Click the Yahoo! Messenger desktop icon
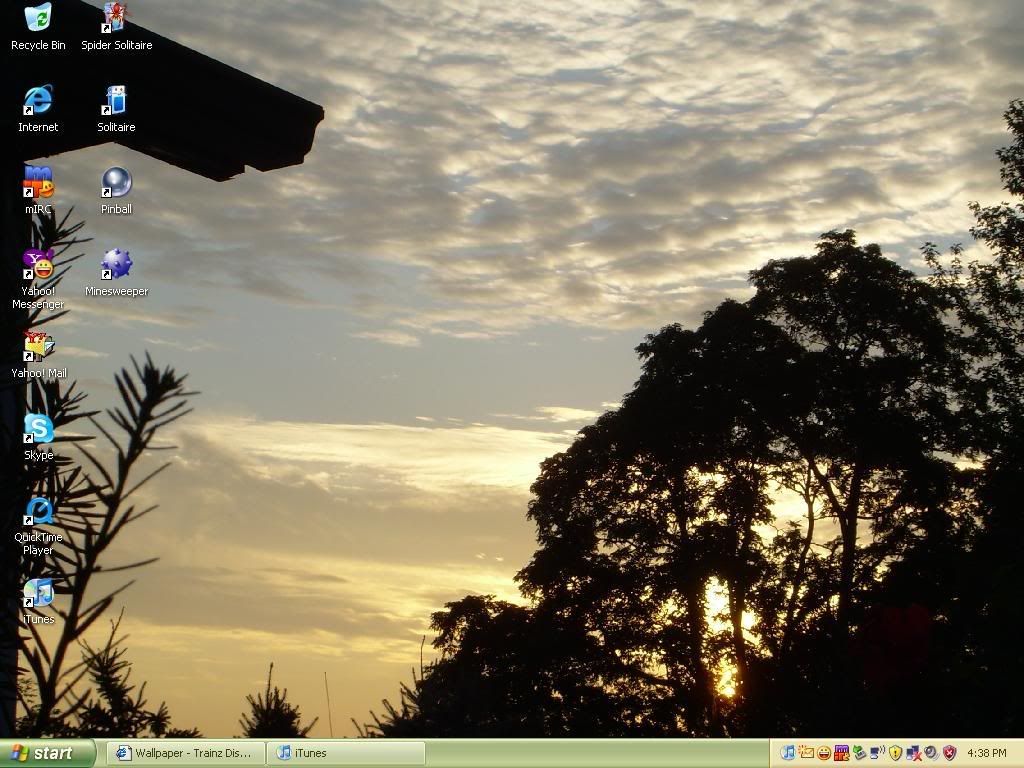The height and width of the screenshot is (768, 1024). [38, 279]
